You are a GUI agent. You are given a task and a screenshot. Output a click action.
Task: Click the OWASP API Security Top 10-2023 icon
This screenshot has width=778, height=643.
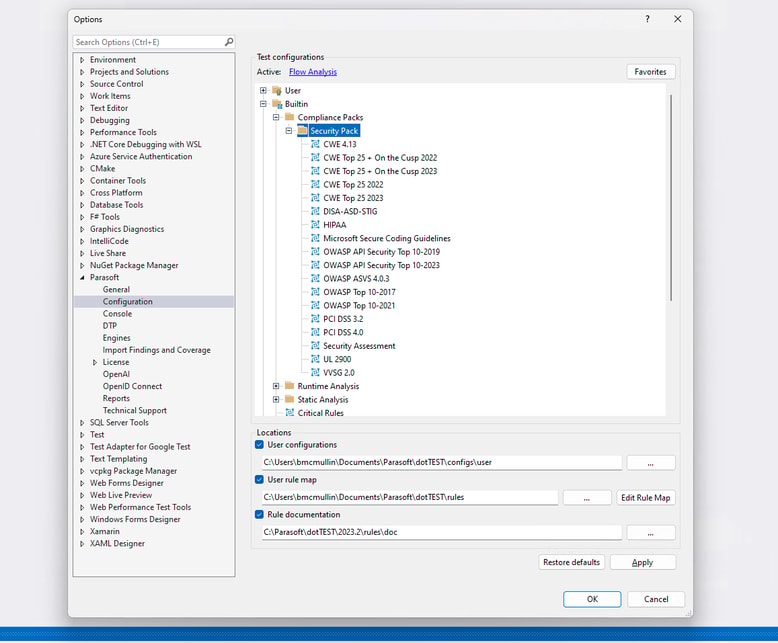(x=315, y=265)
